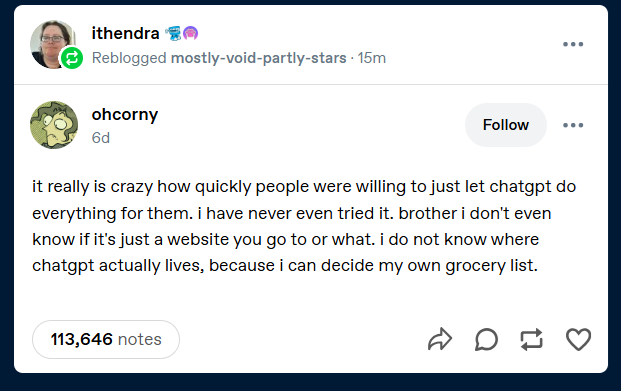Open the 15m reblog timestamp
The width and height of the screenshot is (621, 391).
coord(371,58)
